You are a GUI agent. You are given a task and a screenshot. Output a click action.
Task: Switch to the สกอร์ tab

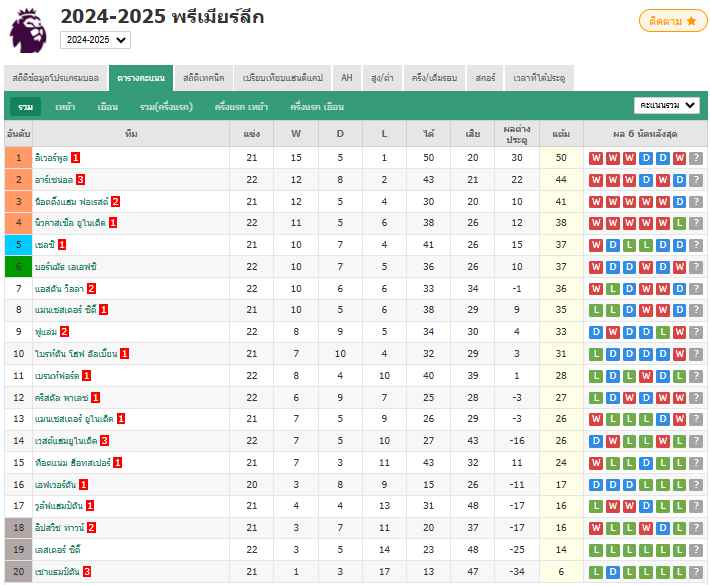pyautogui.click(x=485, y=78)
